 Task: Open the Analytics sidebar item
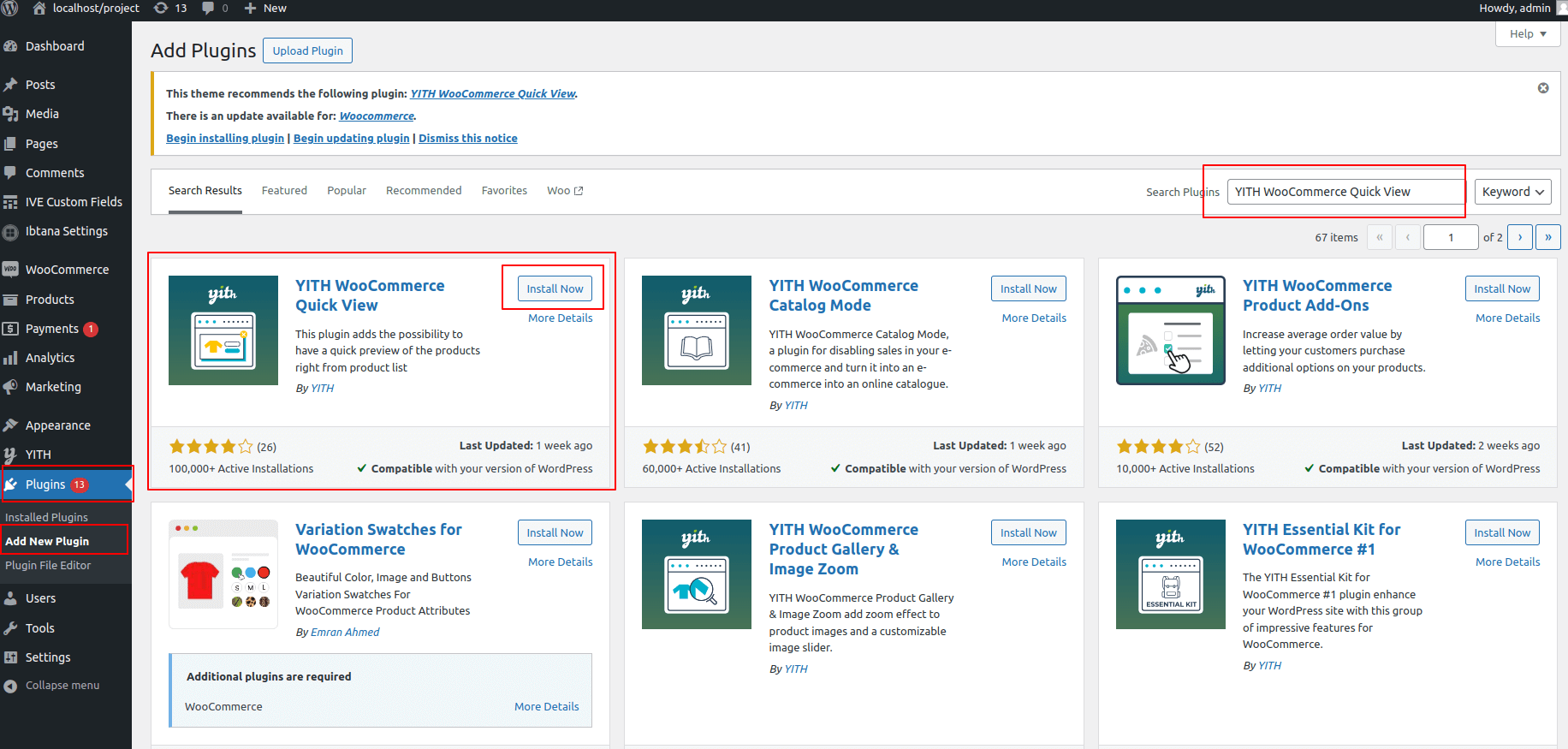[x=50, y=358]
